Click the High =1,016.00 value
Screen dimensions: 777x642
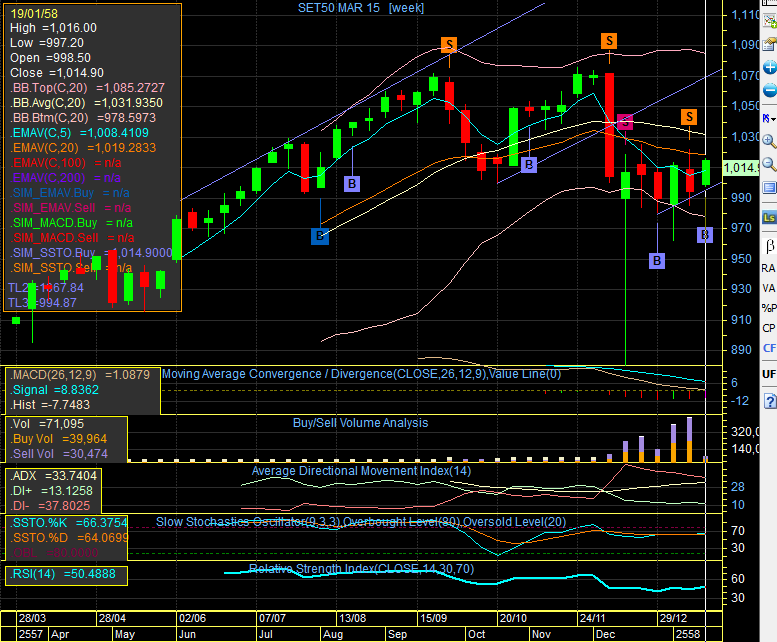point(53,28)
